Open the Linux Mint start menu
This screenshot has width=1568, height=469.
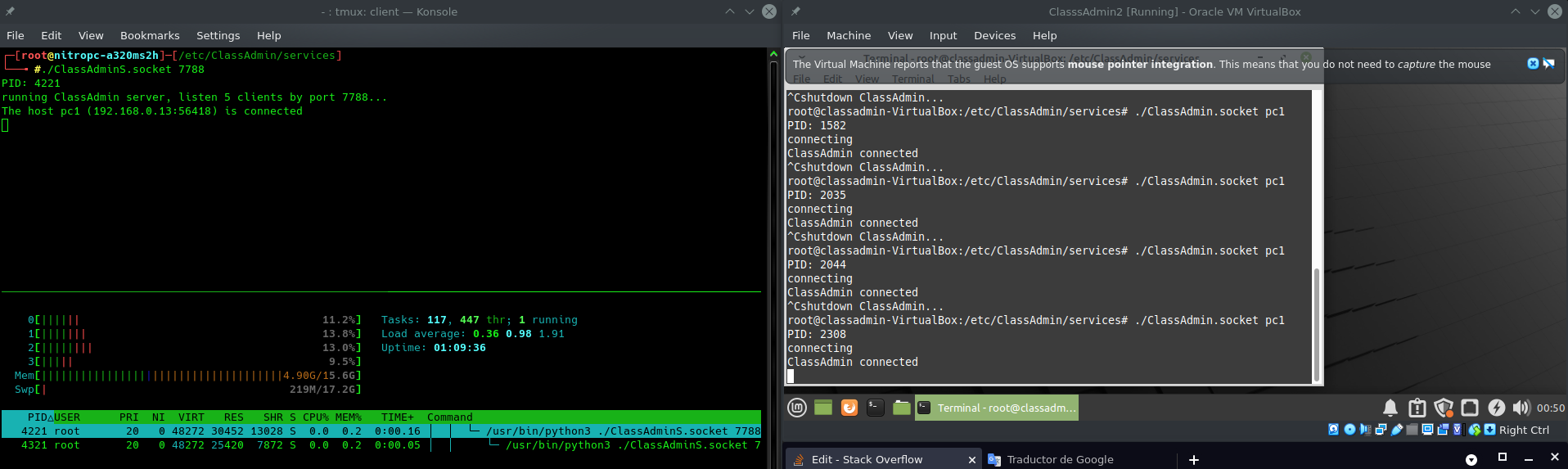pyautogui.click(x=797, y=408)
